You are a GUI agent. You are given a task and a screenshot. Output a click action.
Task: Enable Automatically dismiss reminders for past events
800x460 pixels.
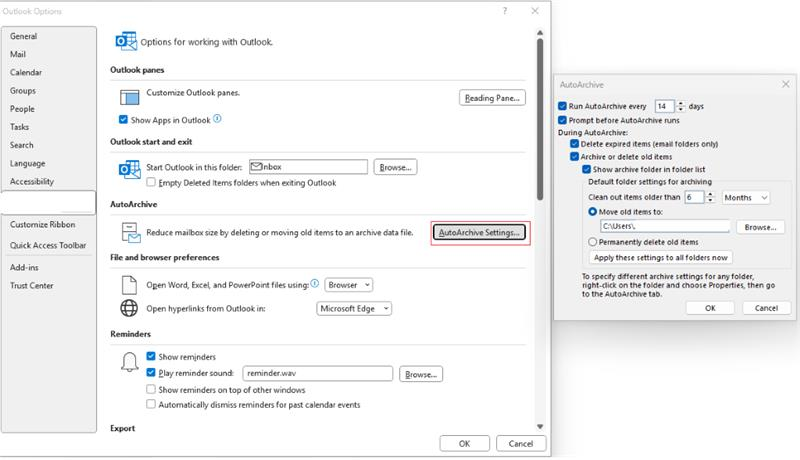click(x=151, y=404)
